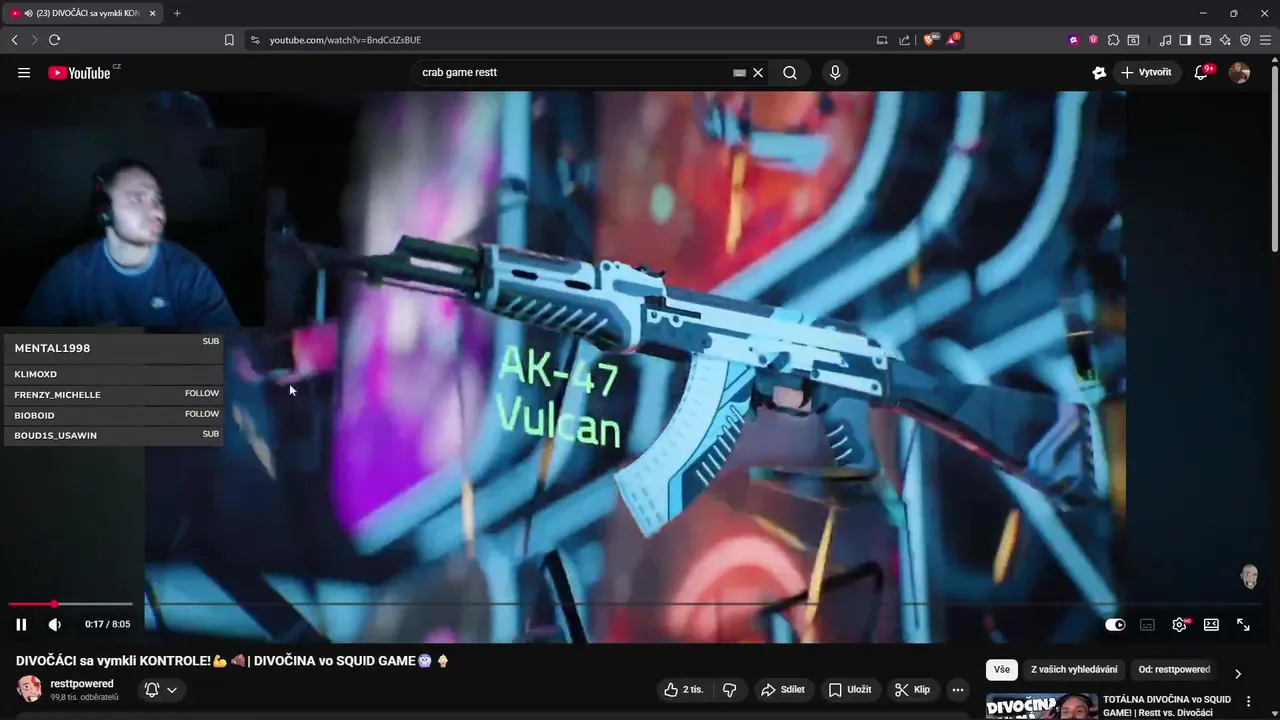Focus the YouTube search input field
1280x720 pixels.
575,72
